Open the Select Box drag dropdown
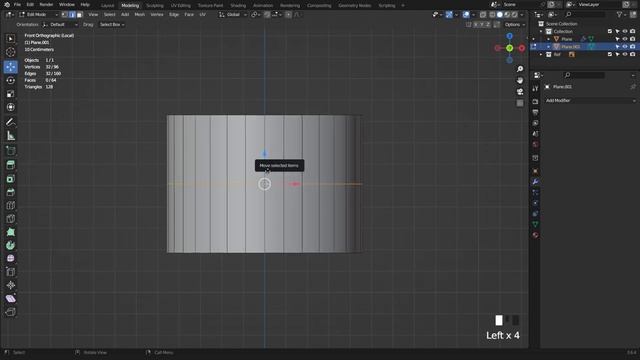The width and height of the screenshot is (640, 360). tap(112, 24)
